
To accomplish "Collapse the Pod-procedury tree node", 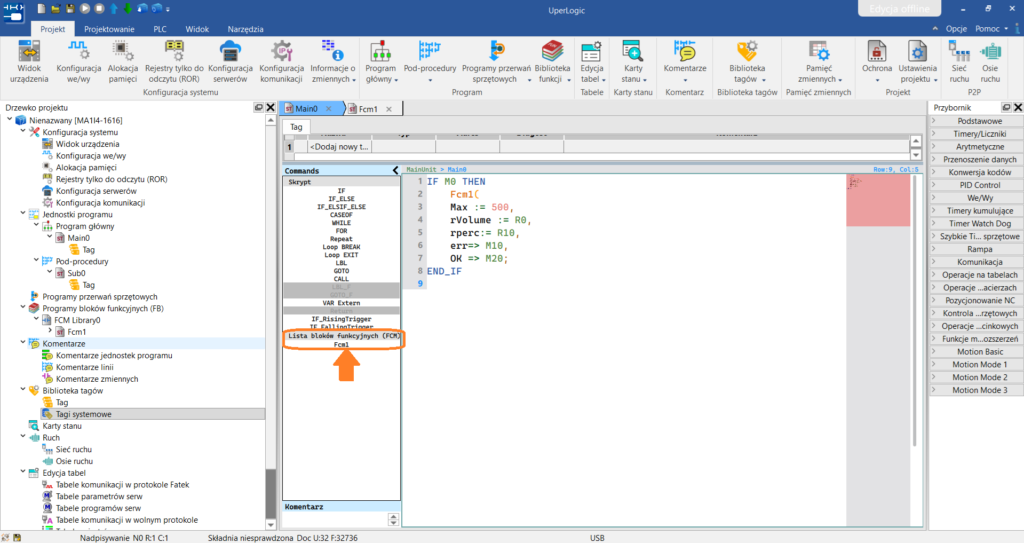I will coord(36,261).
